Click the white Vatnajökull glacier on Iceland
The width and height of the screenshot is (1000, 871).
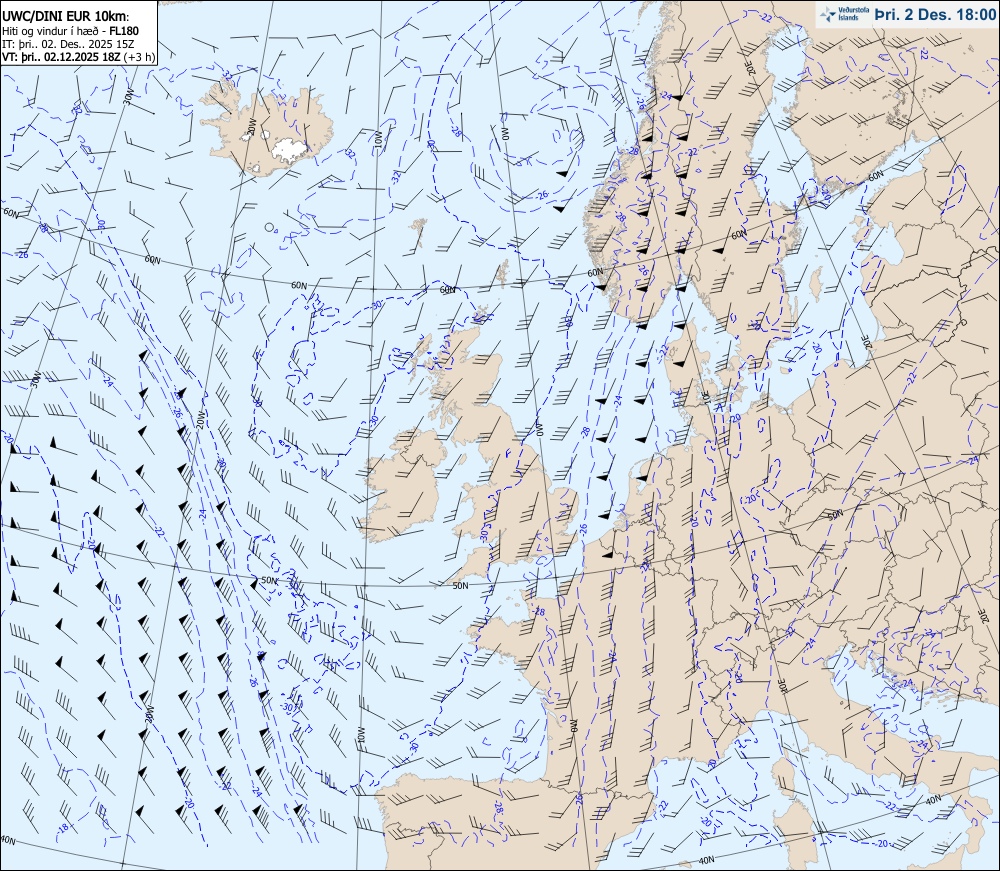(290, 150)
